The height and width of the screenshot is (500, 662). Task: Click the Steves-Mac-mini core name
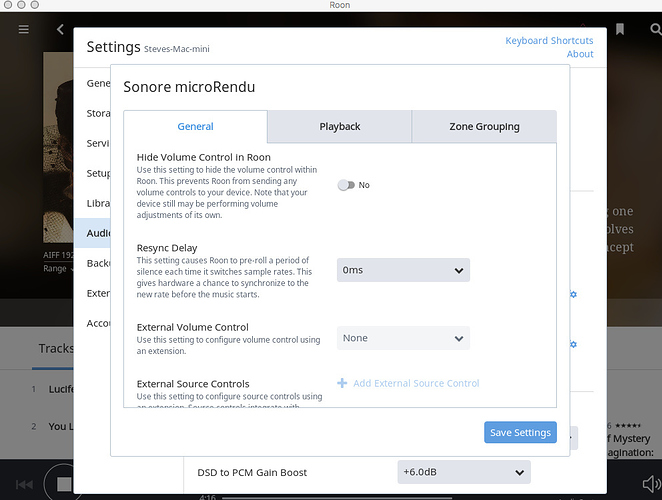[x=176, y=49]
